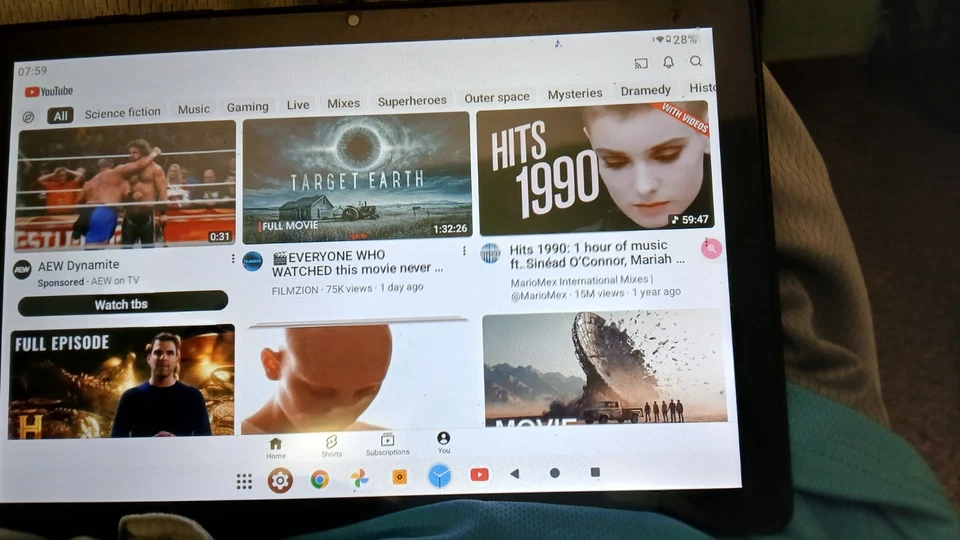
Task: Tap 'MarioMex International Mixes' text
Action: pos(581,280)
